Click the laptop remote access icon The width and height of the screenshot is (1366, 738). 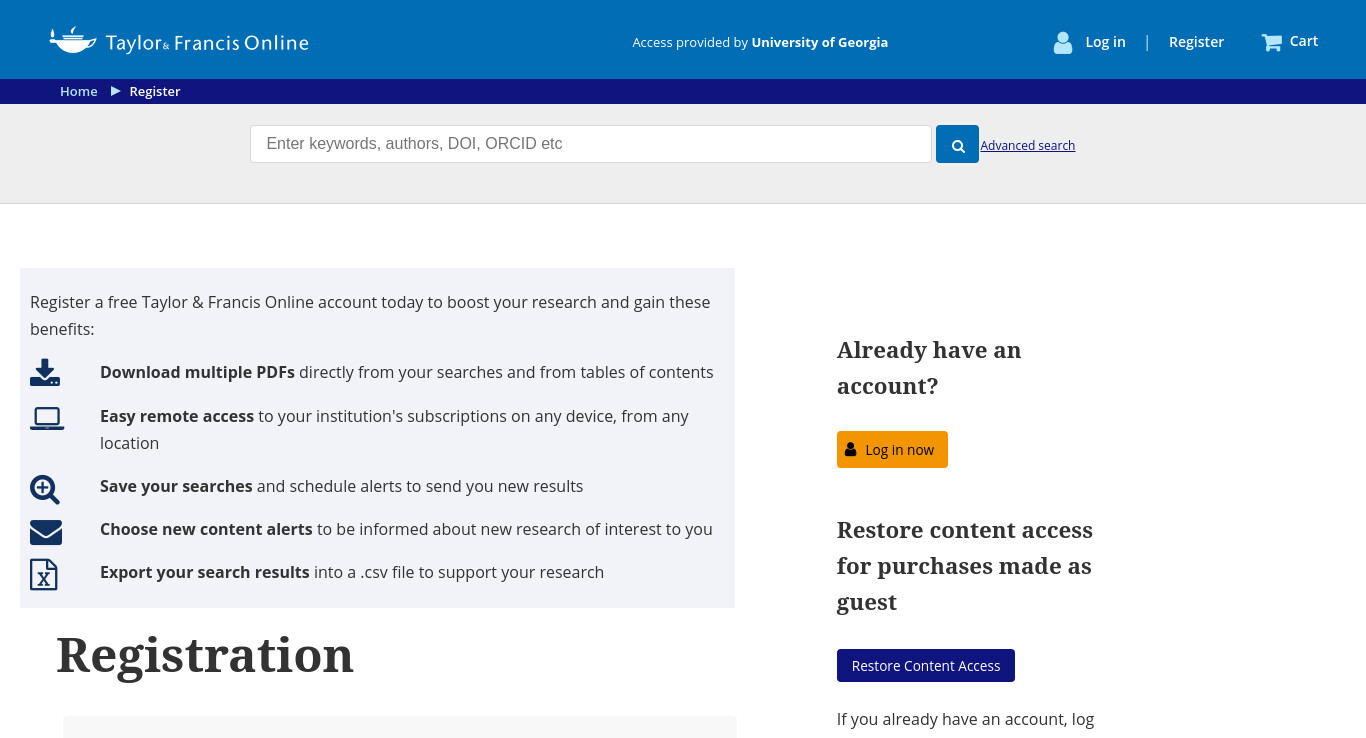click(x=47, y=419)
